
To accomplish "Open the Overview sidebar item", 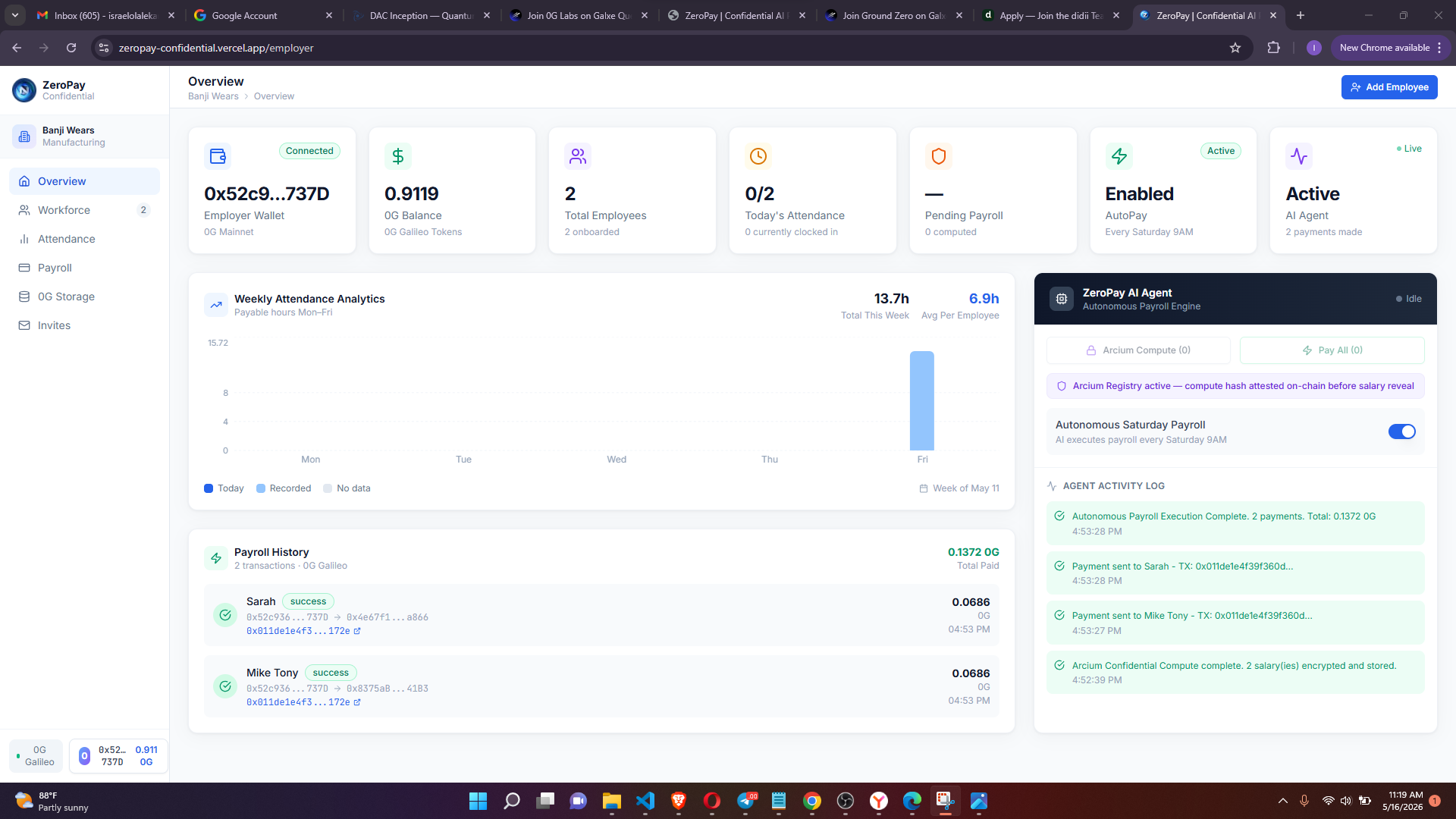I will tap(84, 181).
